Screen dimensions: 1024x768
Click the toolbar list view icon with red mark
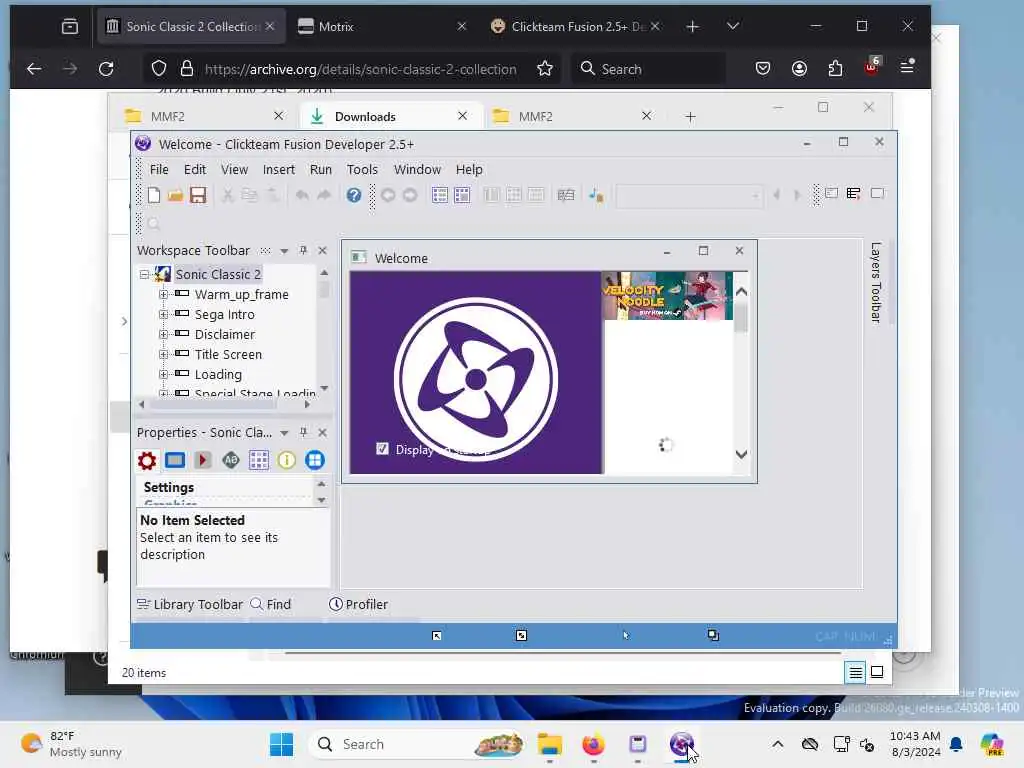tap(854, 193)
